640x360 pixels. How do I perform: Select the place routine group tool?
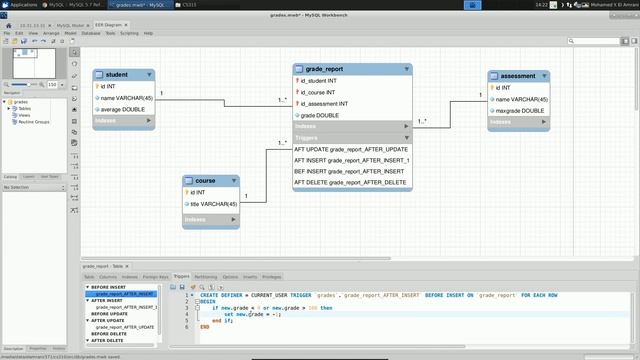74,143
